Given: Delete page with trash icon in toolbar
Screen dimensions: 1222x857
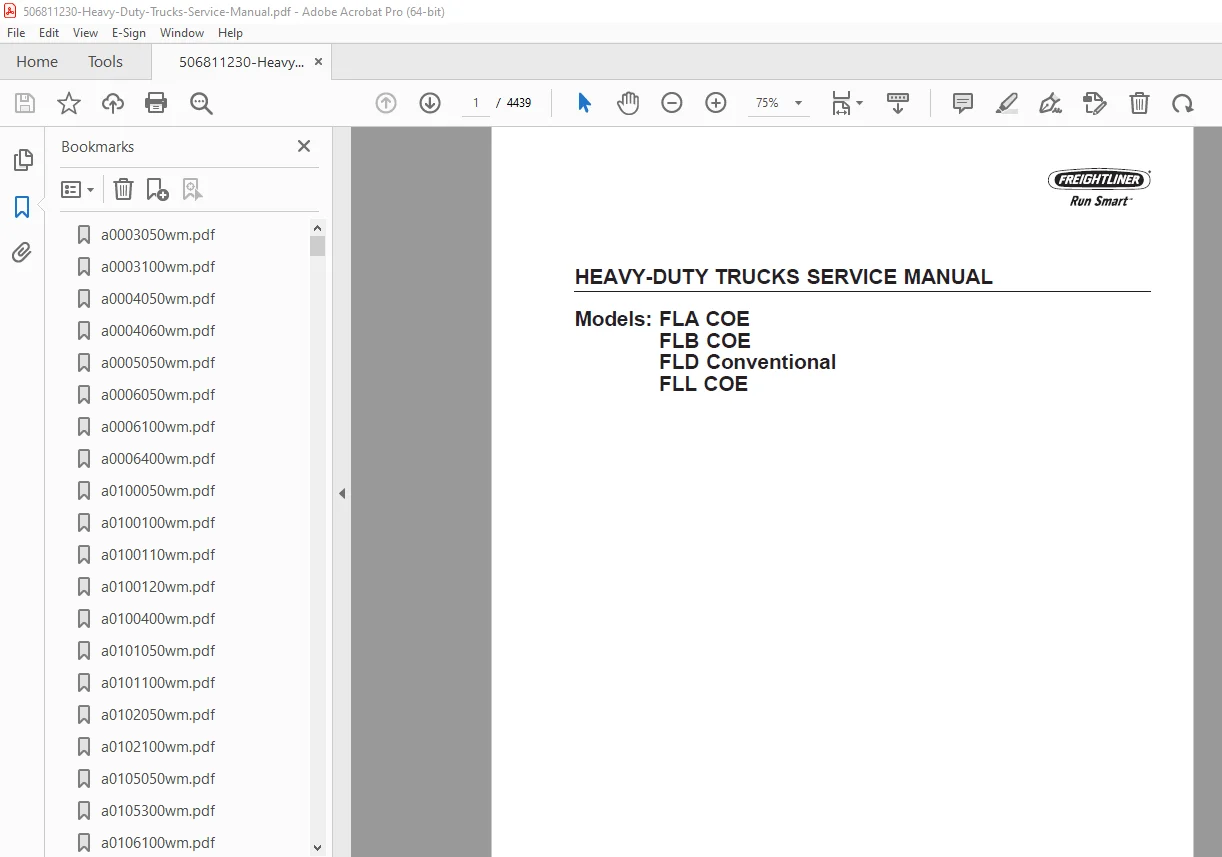Looking at the screenshot, I should coord(1139,103).
